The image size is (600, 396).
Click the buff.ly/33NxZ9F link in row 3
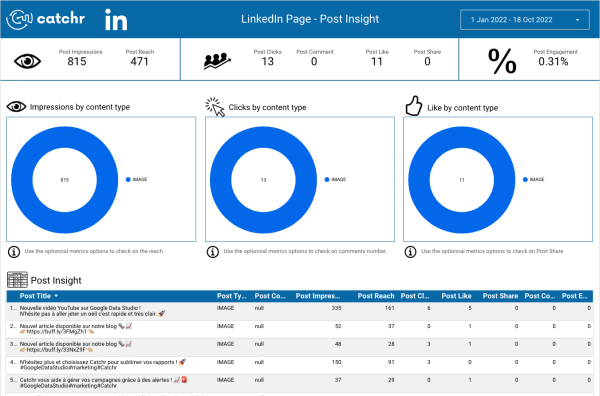(x=56, y=350)
